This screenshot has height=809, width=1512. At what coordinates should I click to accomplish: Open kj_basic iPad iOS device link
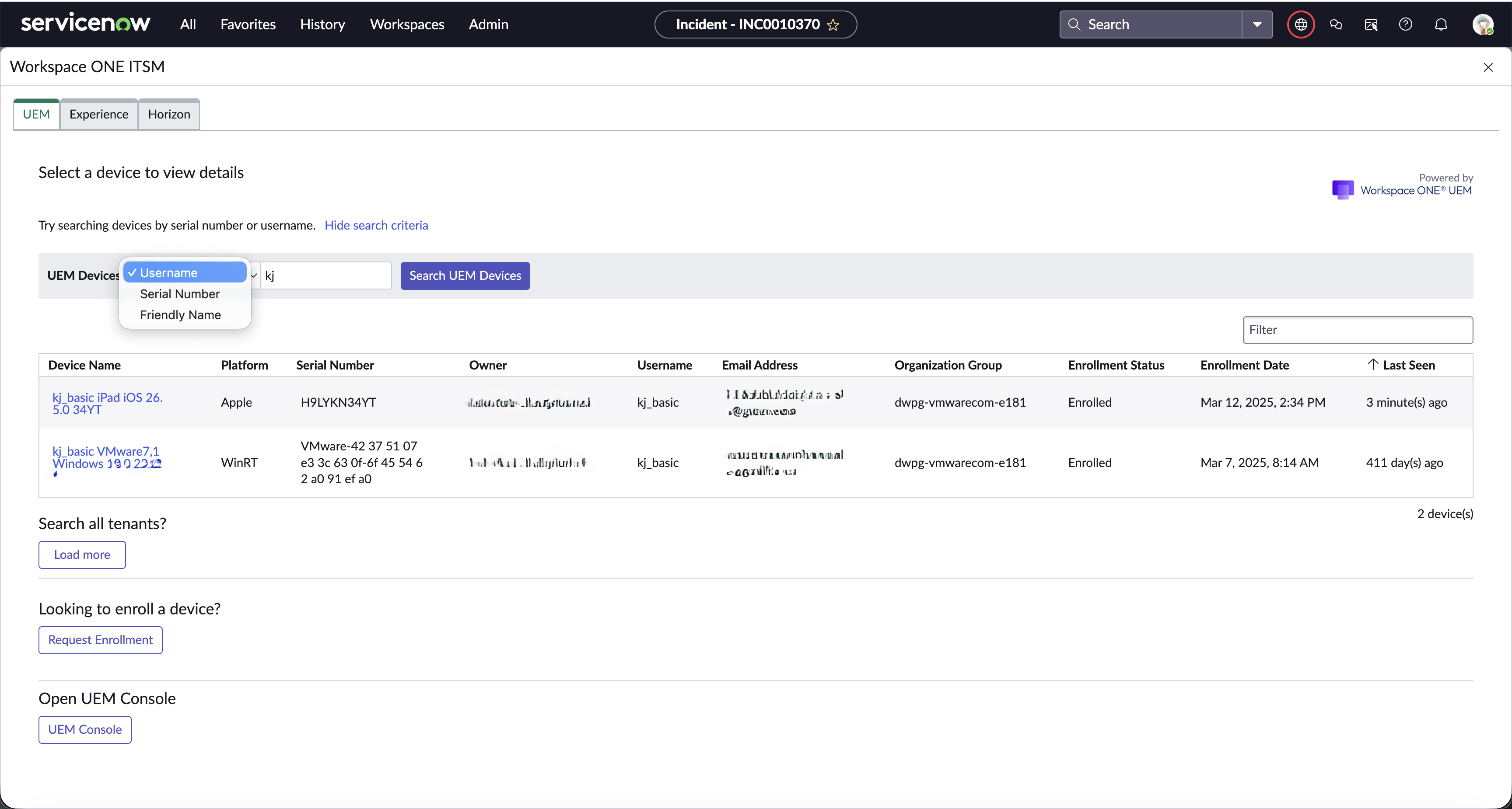[108, 403]
